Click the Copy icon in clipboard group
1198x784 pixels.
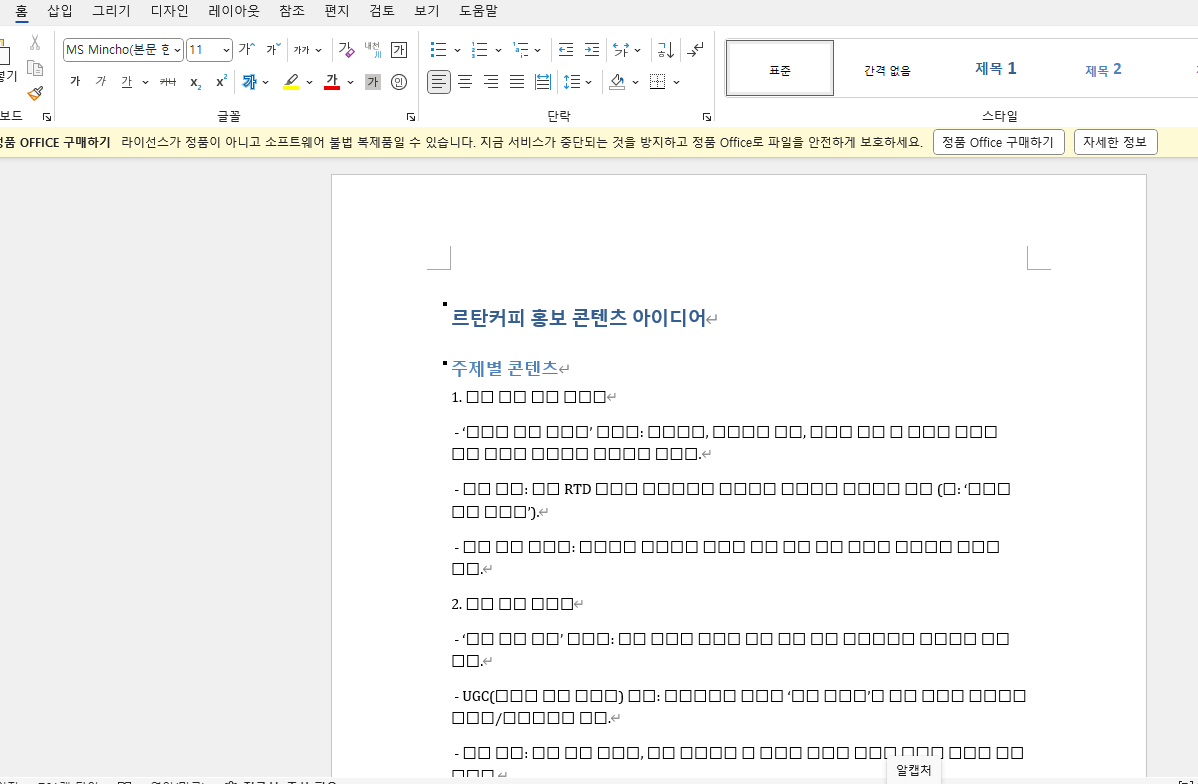point(34,69)
